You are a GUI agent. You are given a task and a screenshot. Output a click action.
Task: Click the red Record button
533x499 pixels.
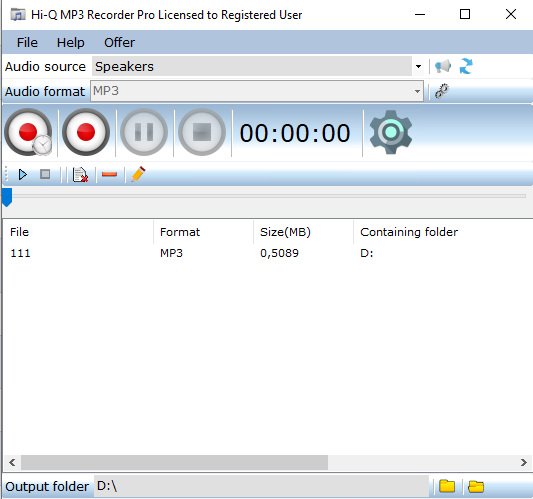point(86,132)
